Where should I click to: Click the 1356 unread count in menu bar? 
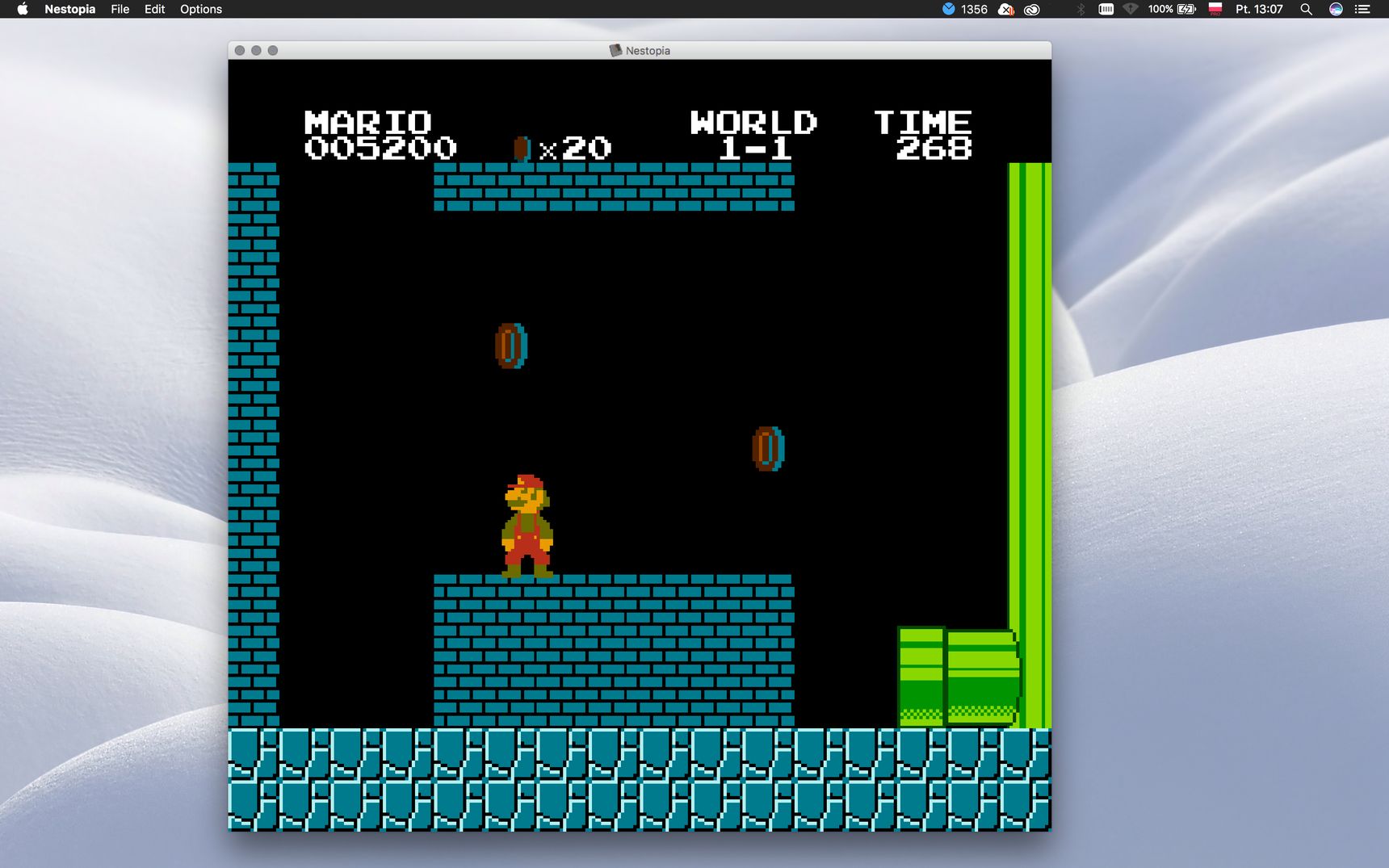point(974,9)
